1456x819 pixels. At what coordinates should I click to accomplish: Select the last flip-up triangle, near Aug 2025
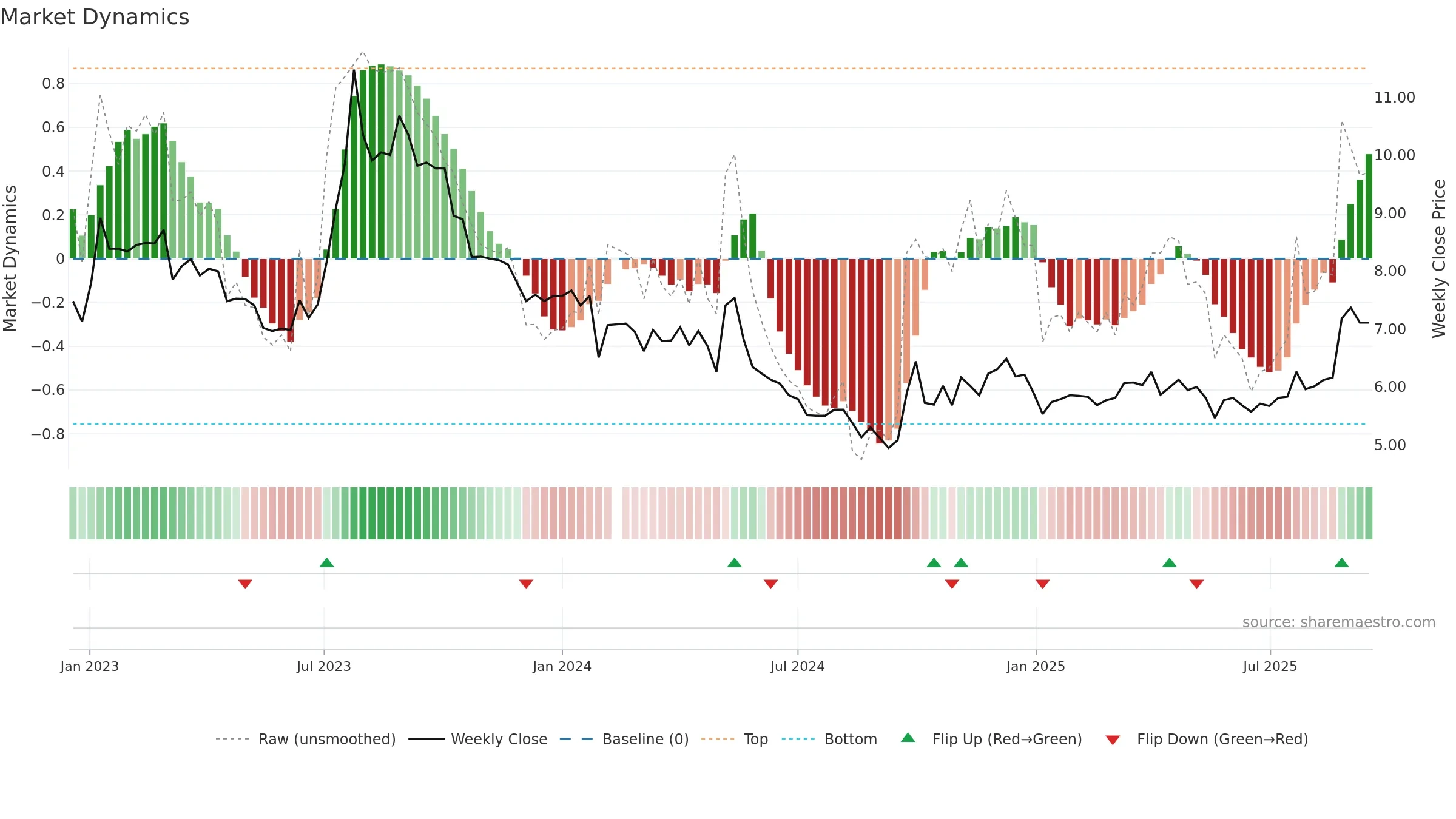click(1341, 562)
